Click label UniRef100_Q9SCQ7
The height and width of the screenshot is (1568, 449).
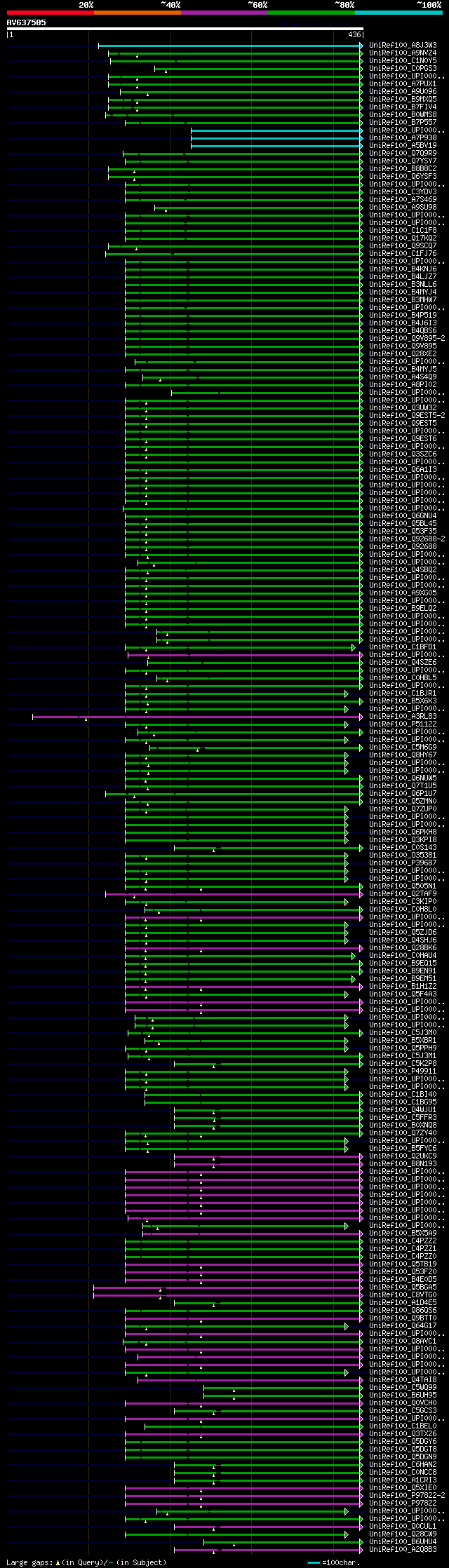click(x=403, y=246)
